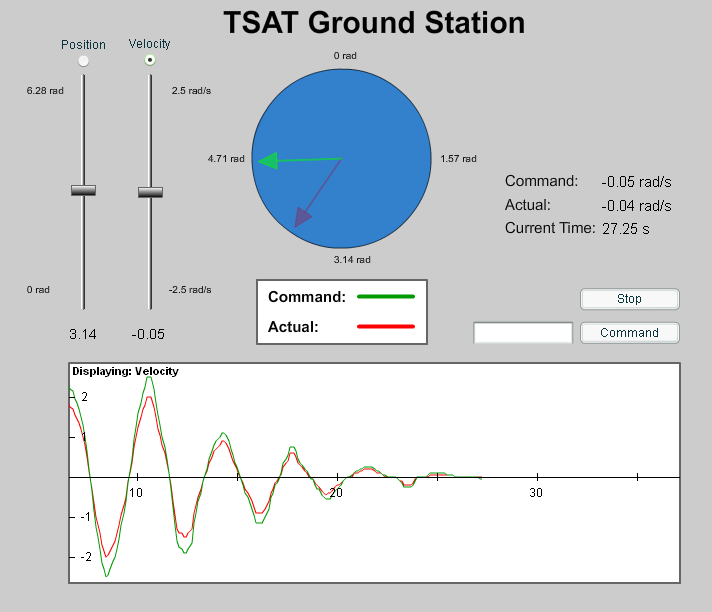Click the 4.71 rad dial label
The image size is (712, 612).
coord(225,159)
